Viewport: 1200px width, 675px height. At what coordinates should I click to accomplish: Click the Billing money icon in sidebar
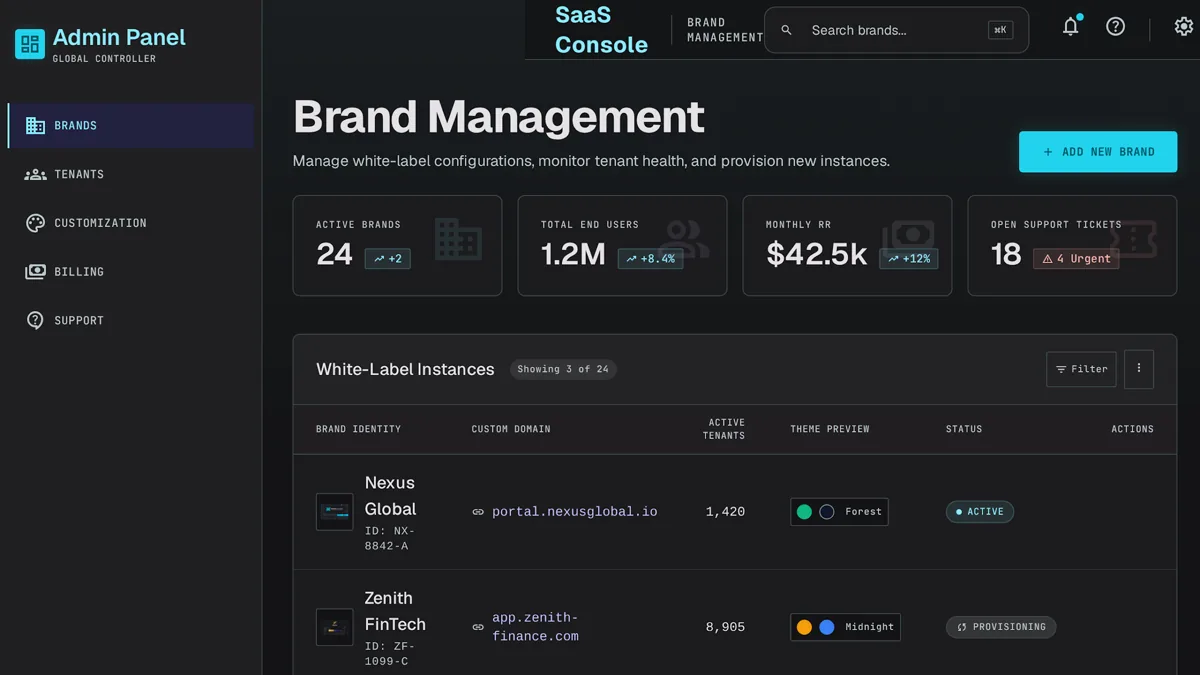point(35,272)
